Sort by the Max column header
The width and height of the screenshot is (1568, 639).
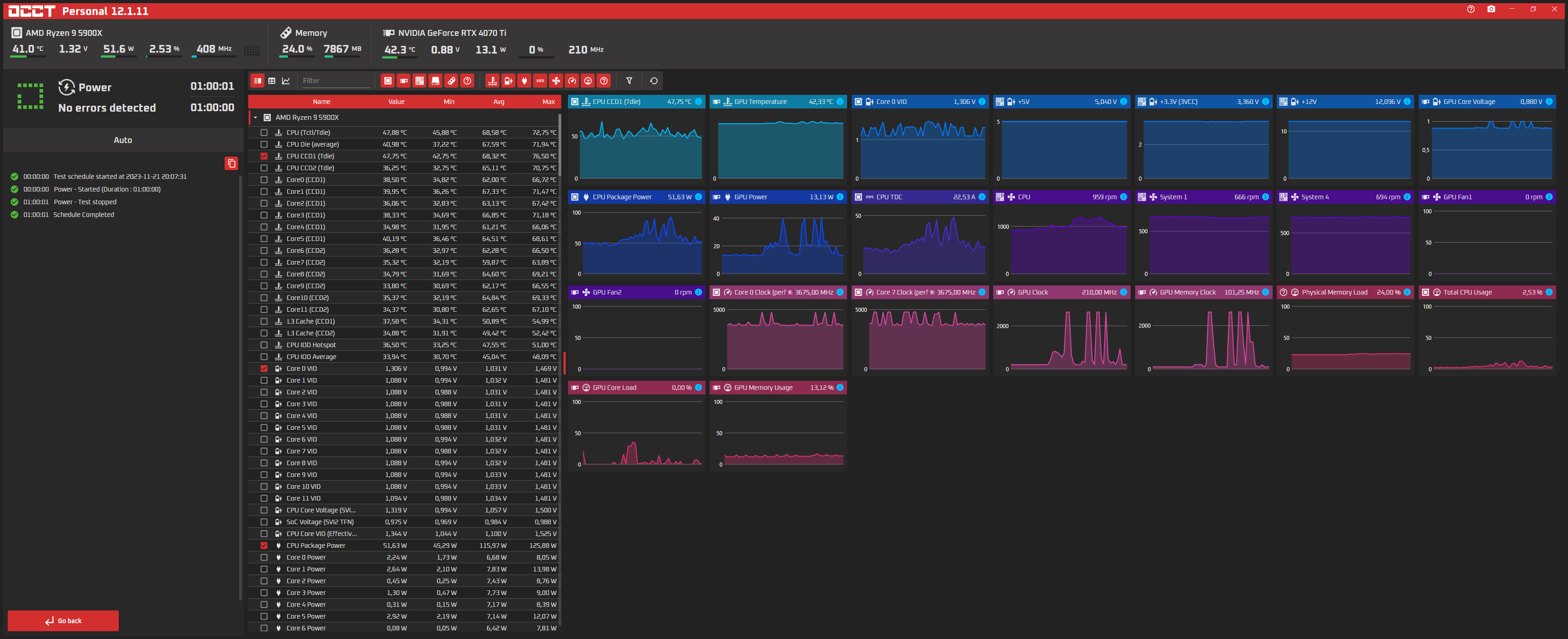pyautogui.click(x=549, y=102)
